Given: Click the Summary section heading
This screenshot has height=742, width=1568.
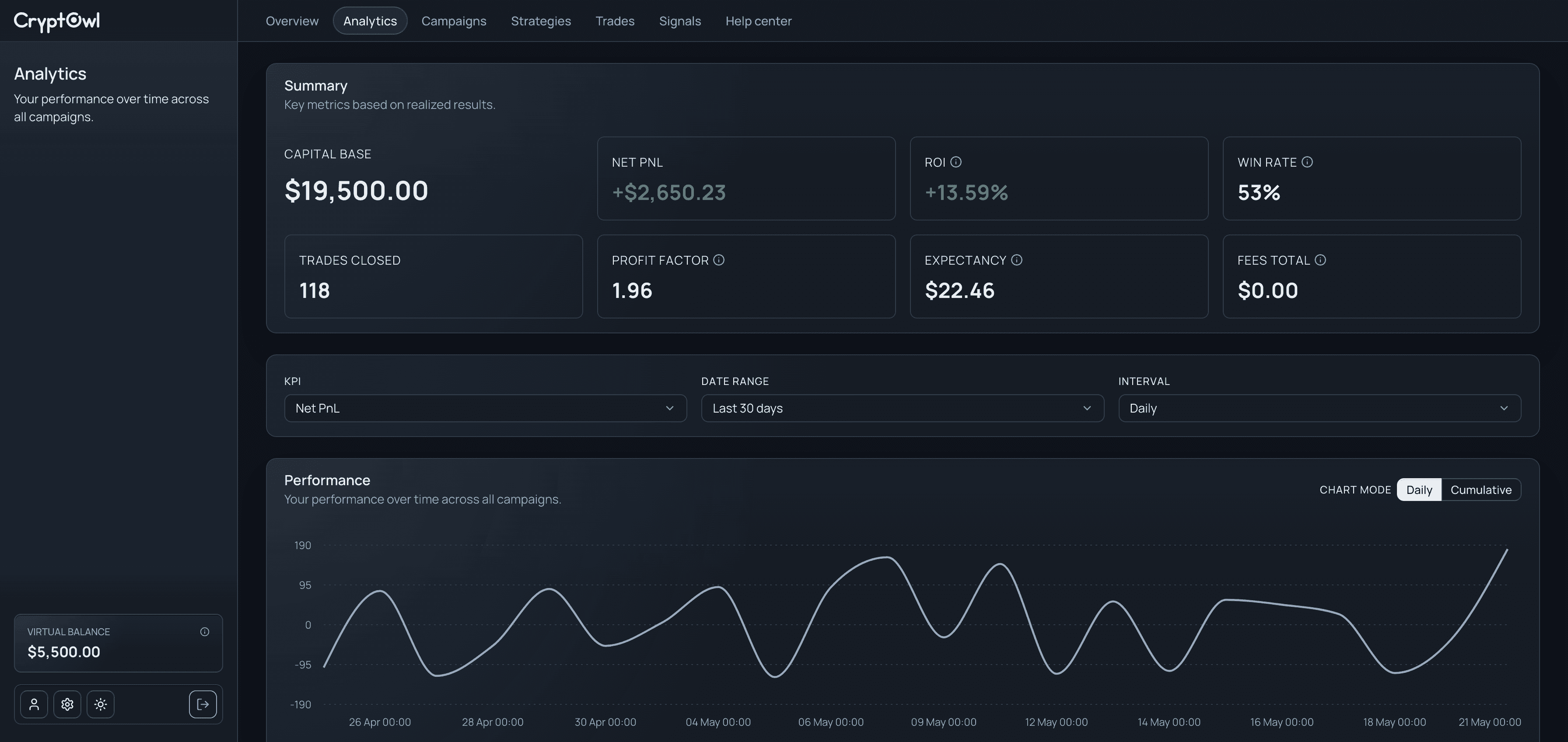Looking at the screenshot, I should coord(316,86).
